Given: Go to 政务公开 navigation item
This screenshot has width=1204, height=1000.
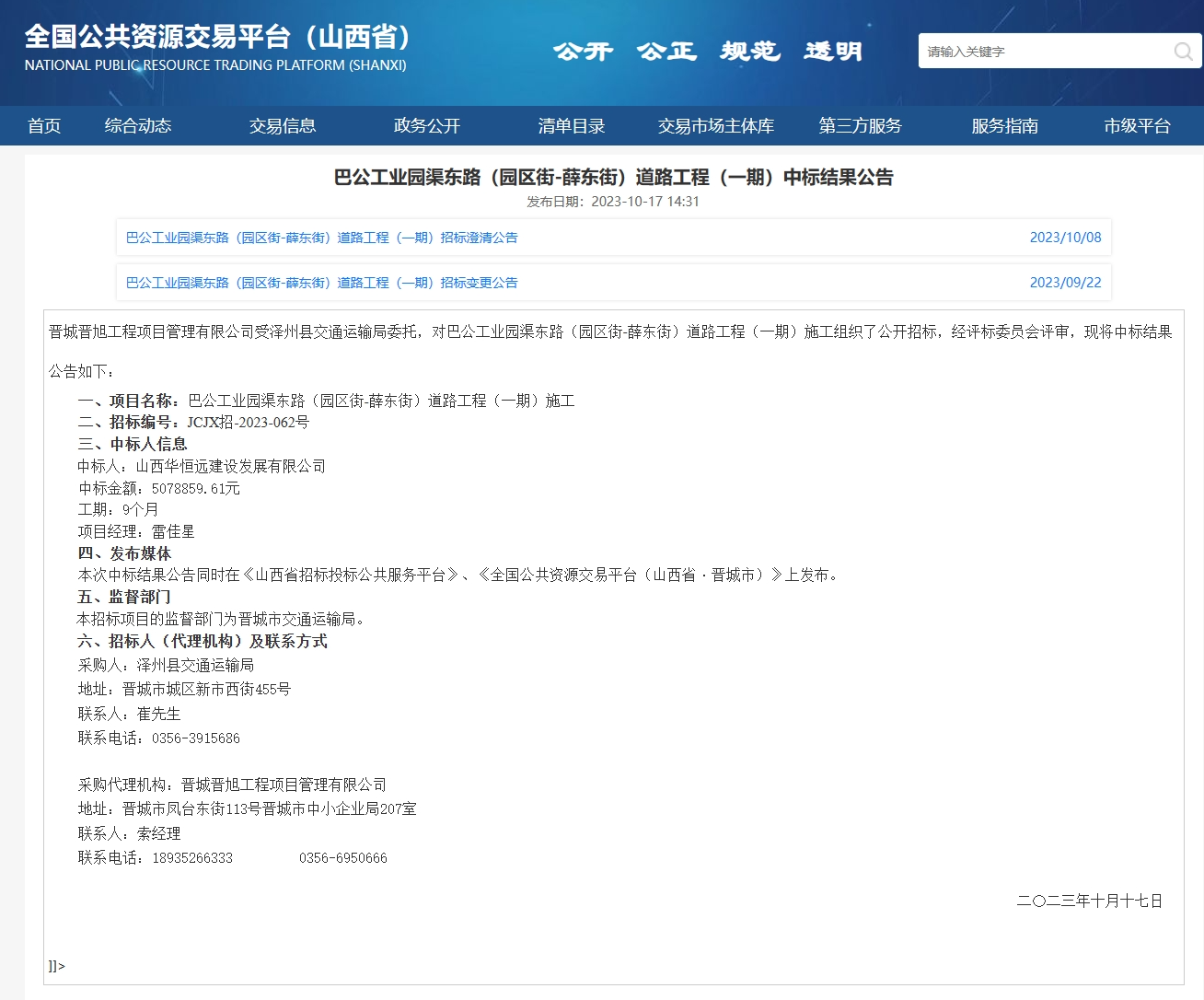Looking at the screenshot, I should click(427, 126).
